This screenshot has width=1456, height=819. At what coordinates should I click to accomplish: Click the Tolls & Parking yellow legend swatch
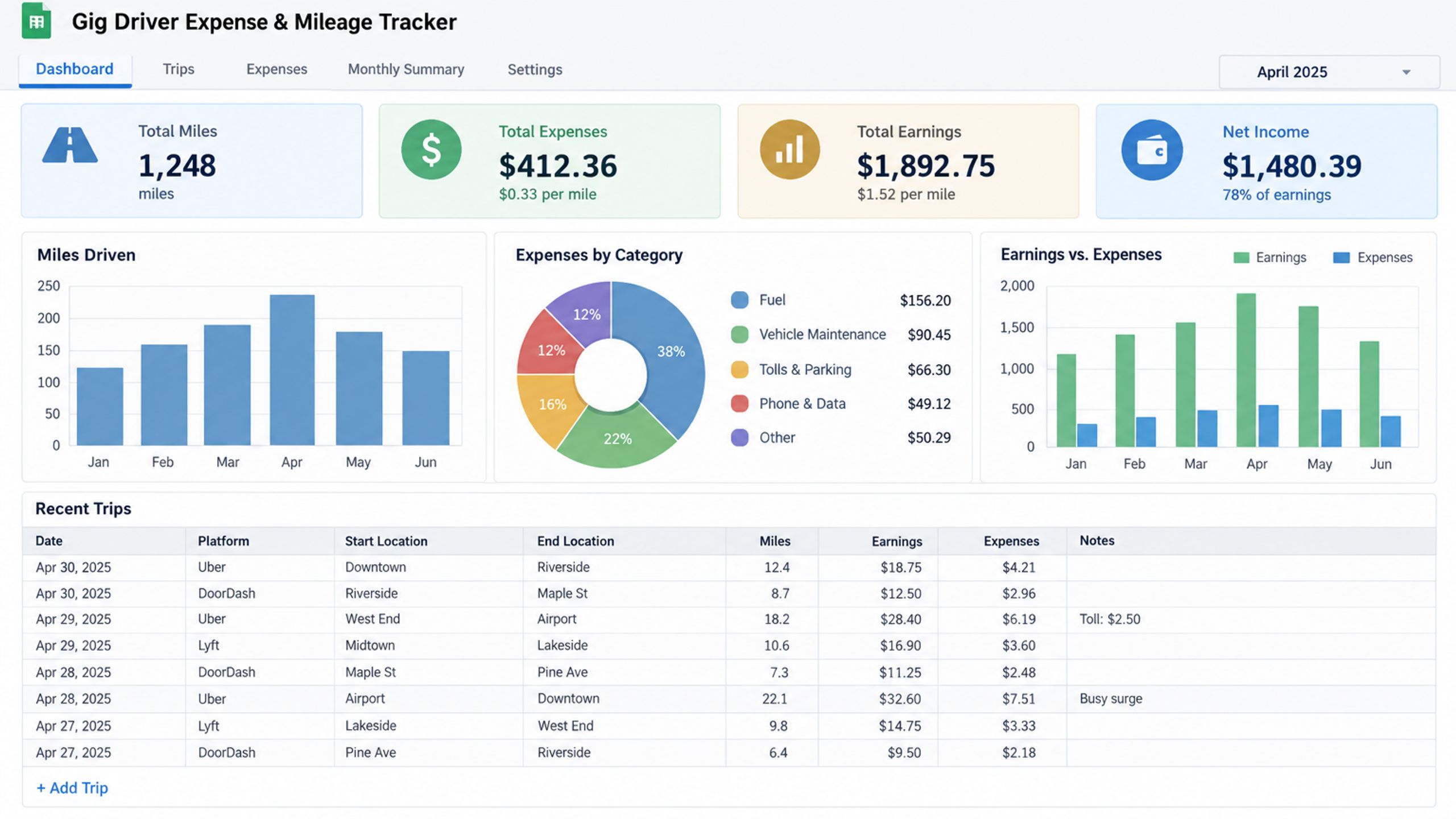tap(739, 369)
